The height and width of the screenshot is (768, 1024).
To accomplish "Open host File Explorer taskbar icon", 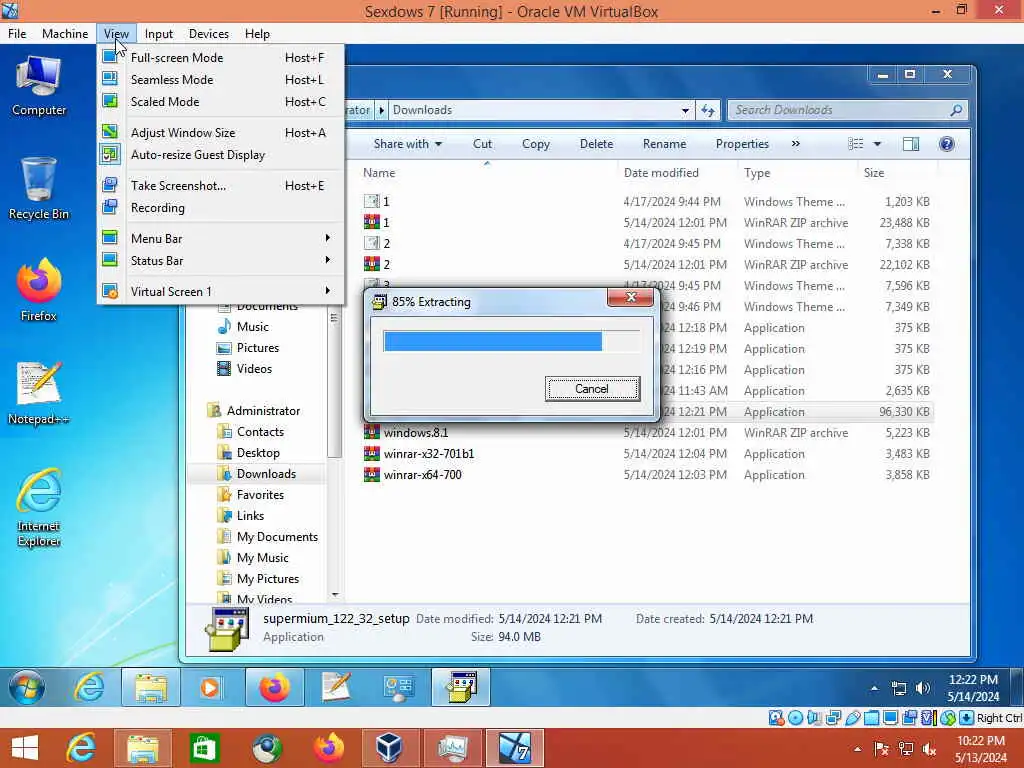I will (x=143, y=748).
